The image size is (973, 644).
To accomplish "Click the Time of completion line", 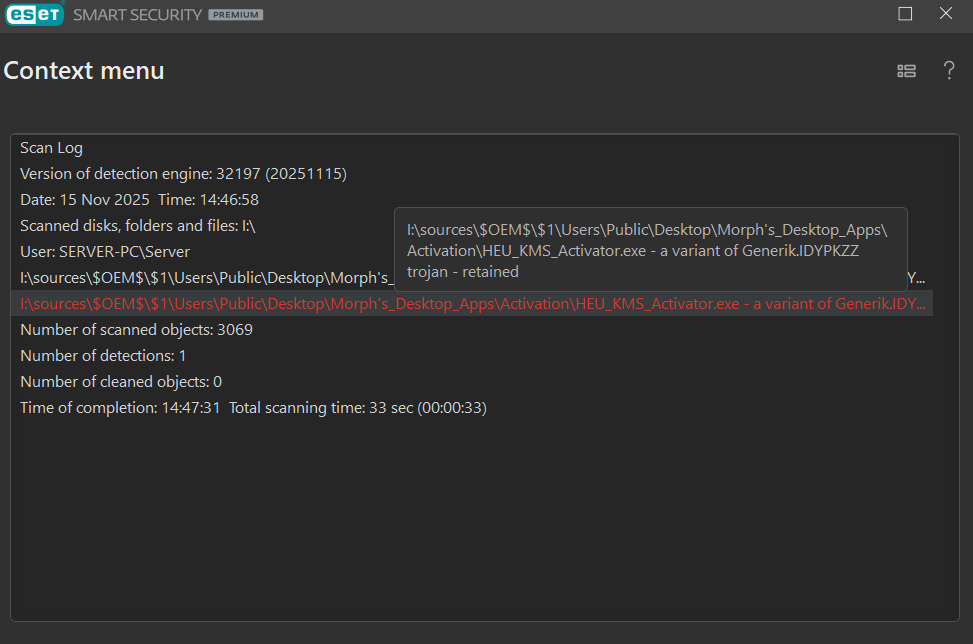I will click(x=253, y=407).
